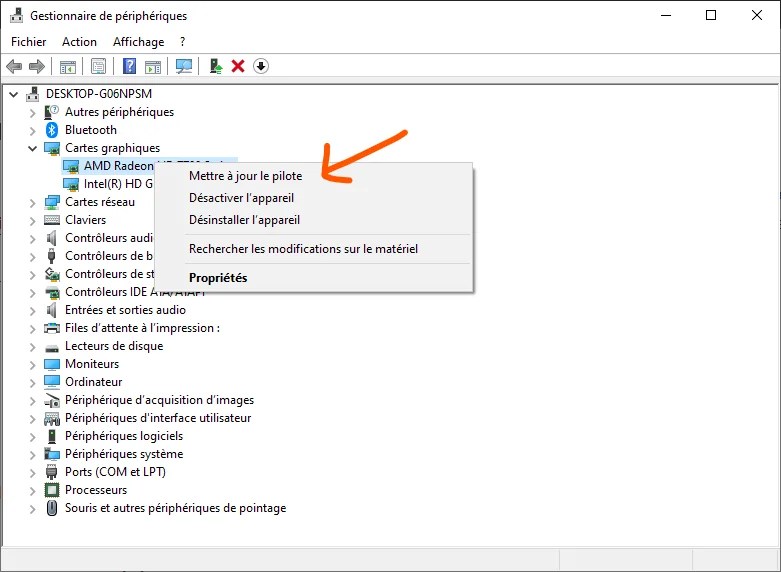This screenshot has height=572, width=781.
Task: Click the down-arrow disable device icon
Action: pos(261,66)
